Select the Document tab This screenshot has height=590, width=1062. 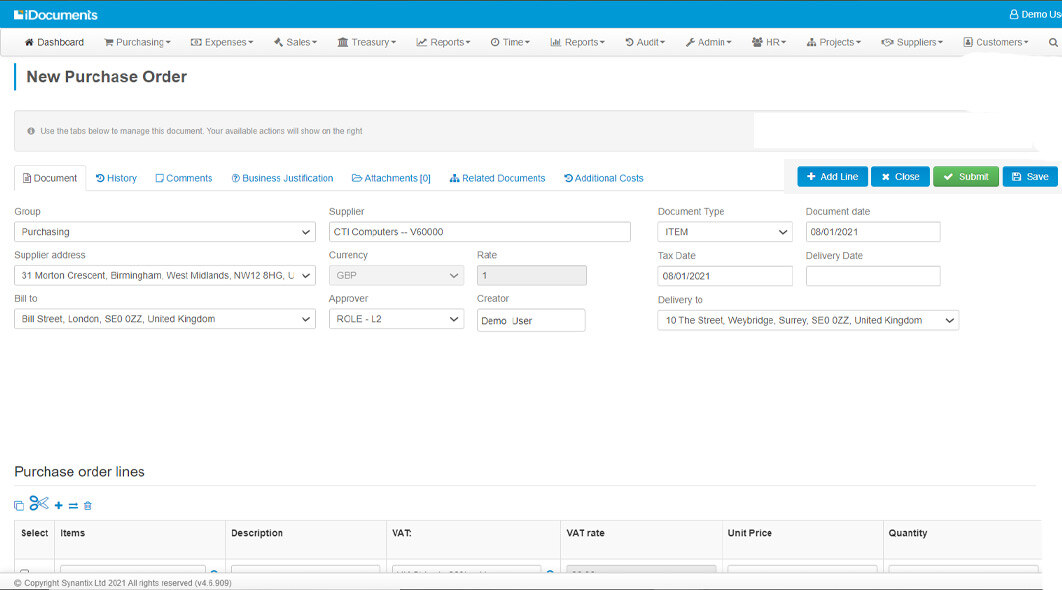coord(50,178)
